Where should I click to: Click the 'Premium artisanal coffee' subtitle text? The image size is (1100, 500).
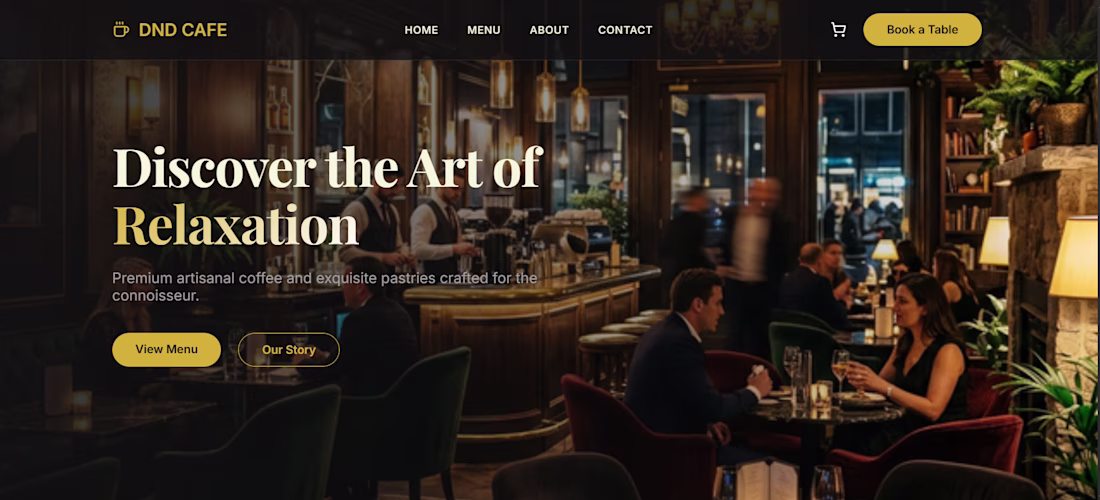click(325, 287)
